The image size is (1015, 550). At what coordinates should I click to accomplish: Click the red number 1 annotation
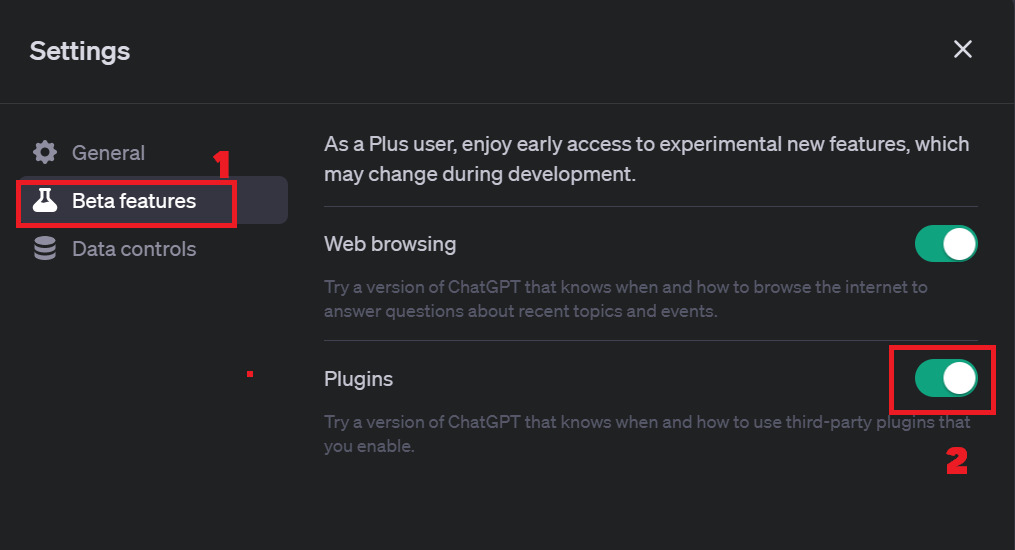click(x=222, y=164)
